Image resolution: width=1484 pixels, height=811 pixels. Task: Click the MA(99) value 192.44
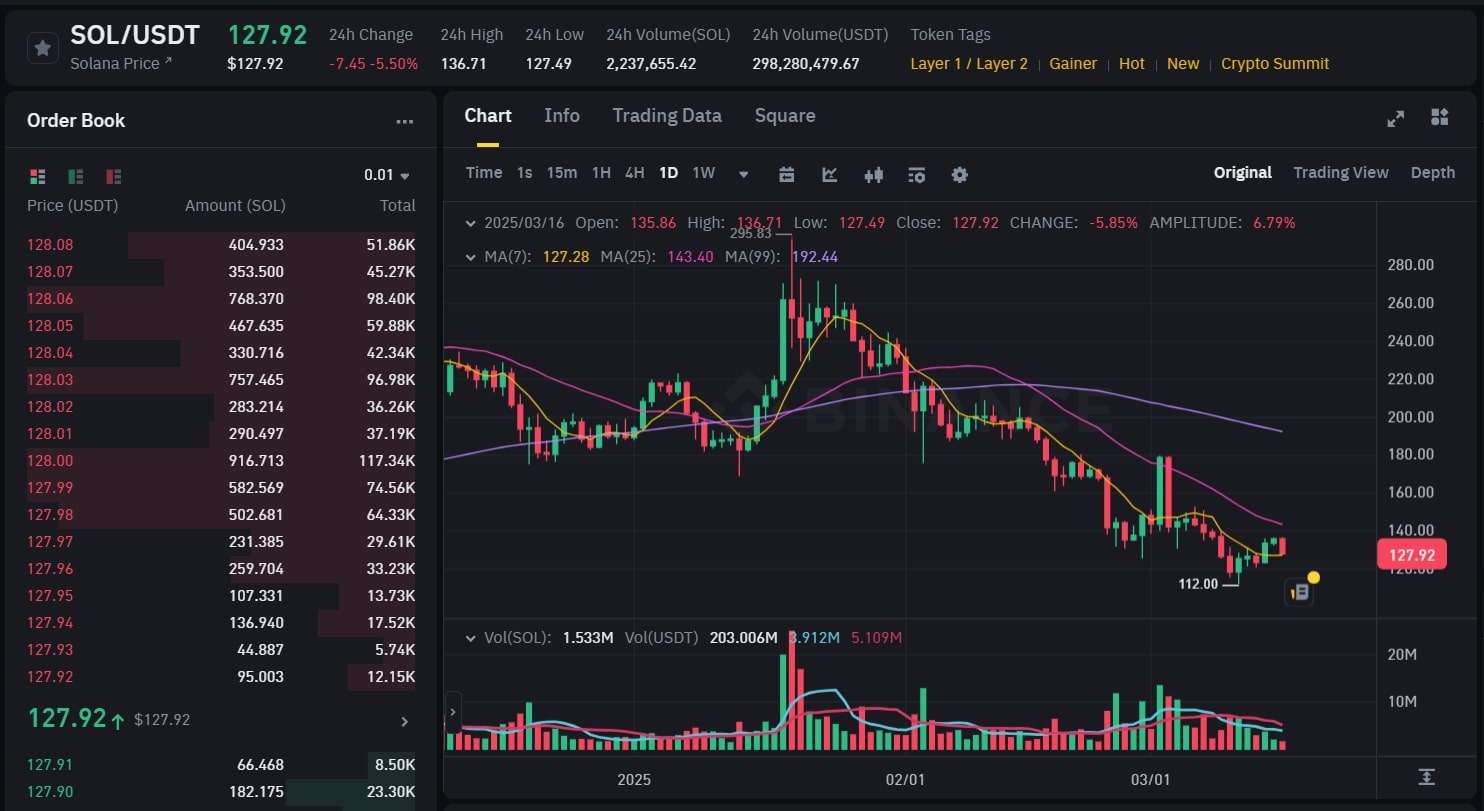pos(815,257)
